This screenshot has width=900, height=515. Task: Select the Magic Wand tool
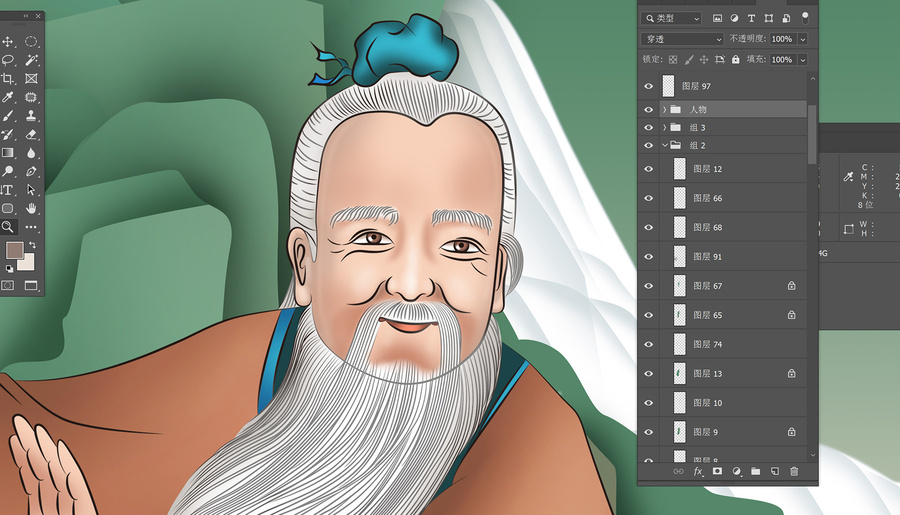31,60
